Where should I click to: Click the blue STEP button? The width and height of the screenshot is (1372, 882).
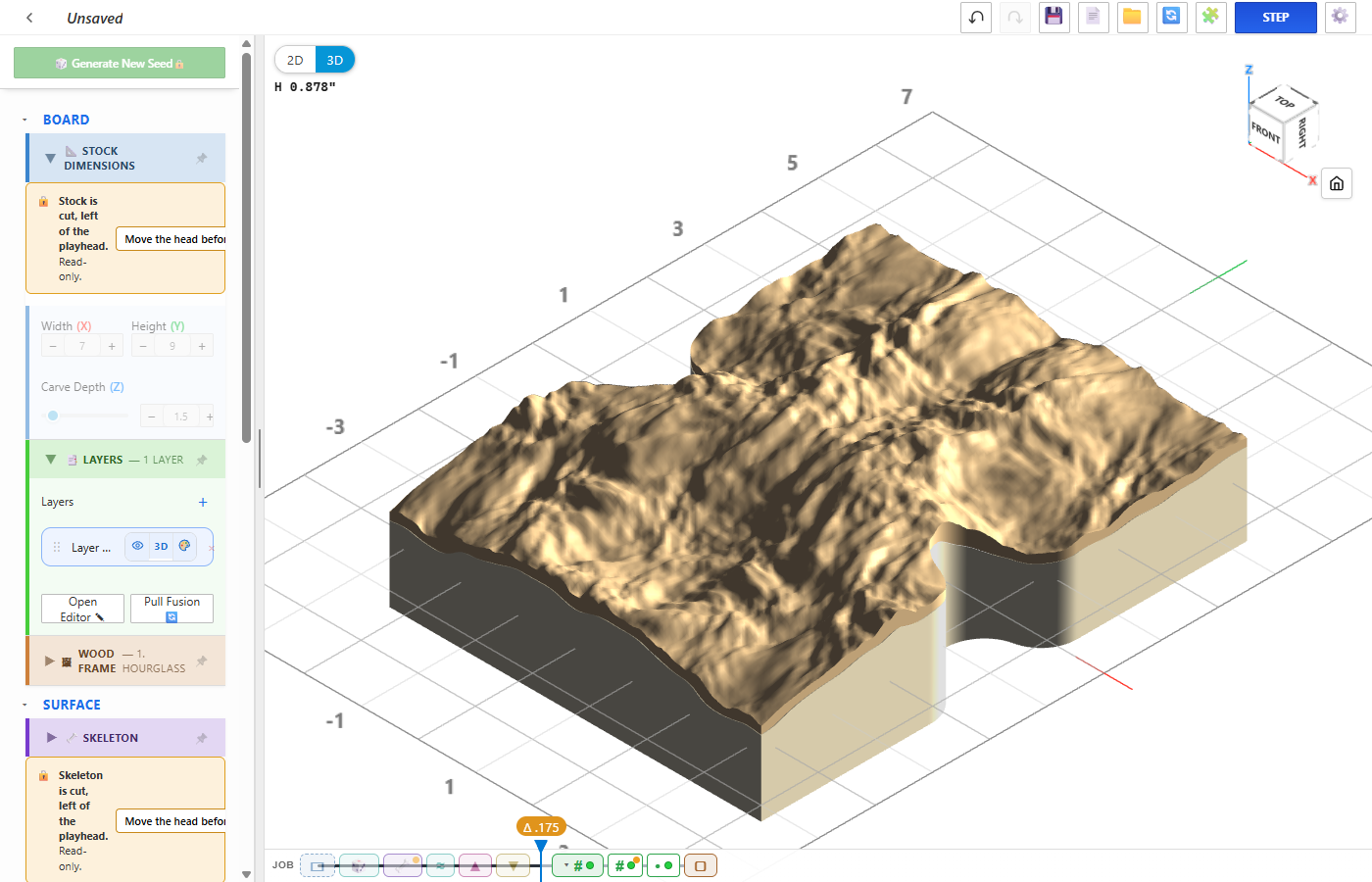1275,18
